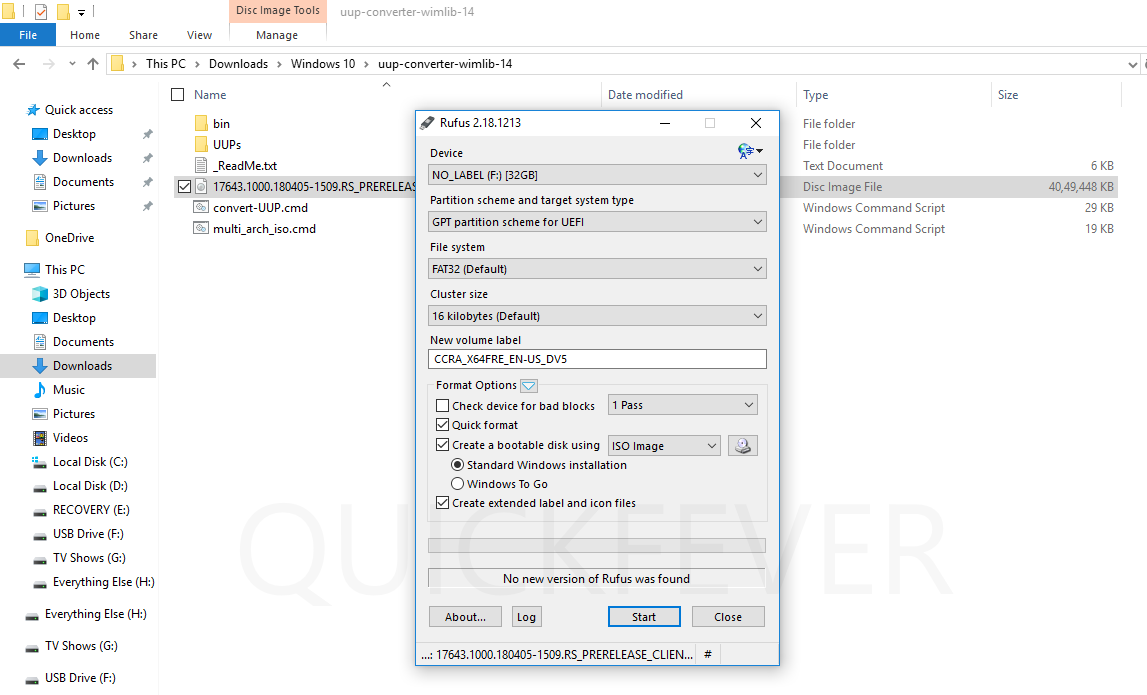Toggle Quick format checkbox
The width and height of the screenshot is (1147, 695).
(443, 424)
